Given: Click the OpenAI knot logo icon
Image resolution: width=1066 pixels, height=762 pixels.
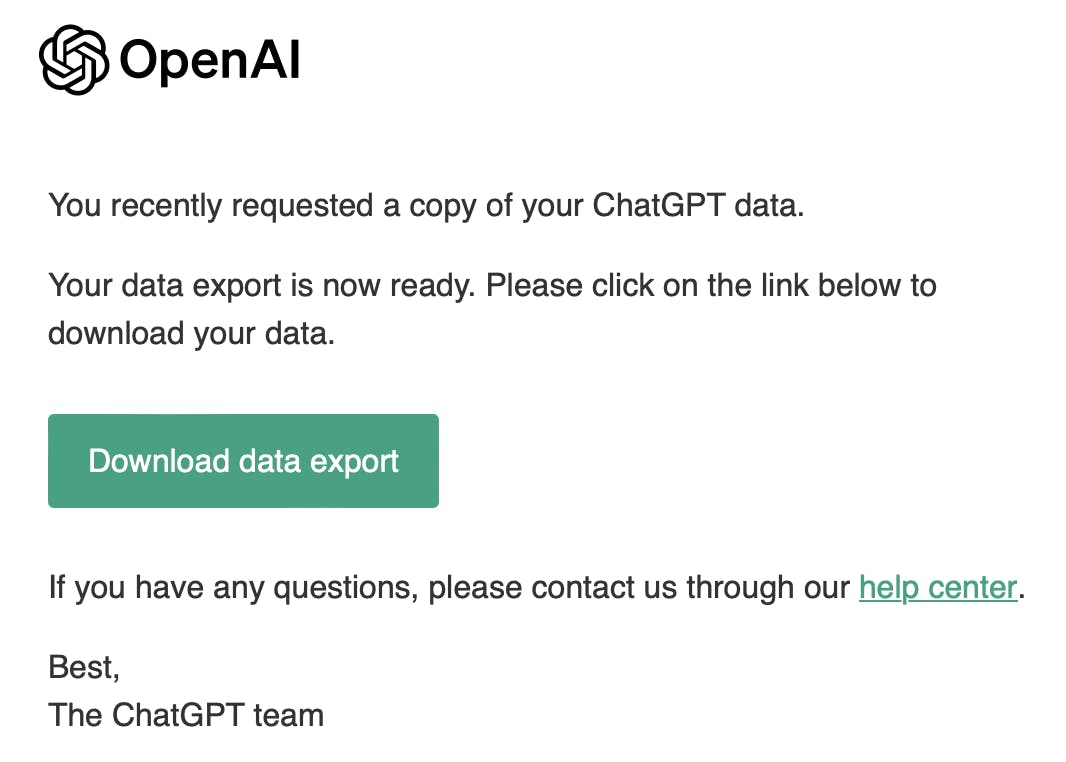Looking at the screenshot, I should pos(74,60).
